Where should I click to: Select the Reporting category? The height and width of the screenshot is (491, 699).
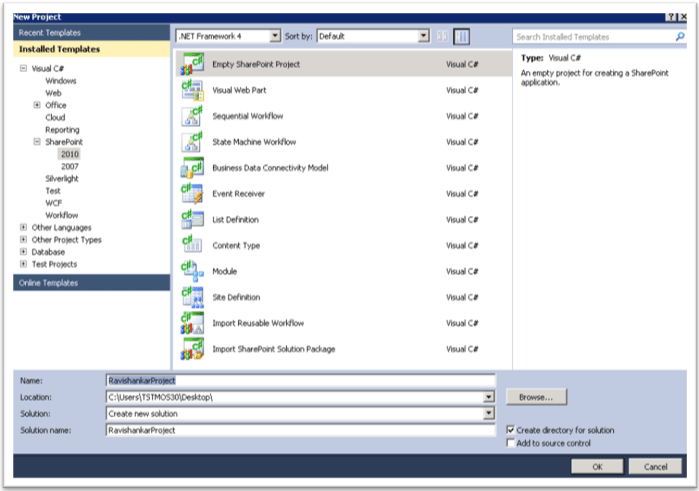point(62,130)
